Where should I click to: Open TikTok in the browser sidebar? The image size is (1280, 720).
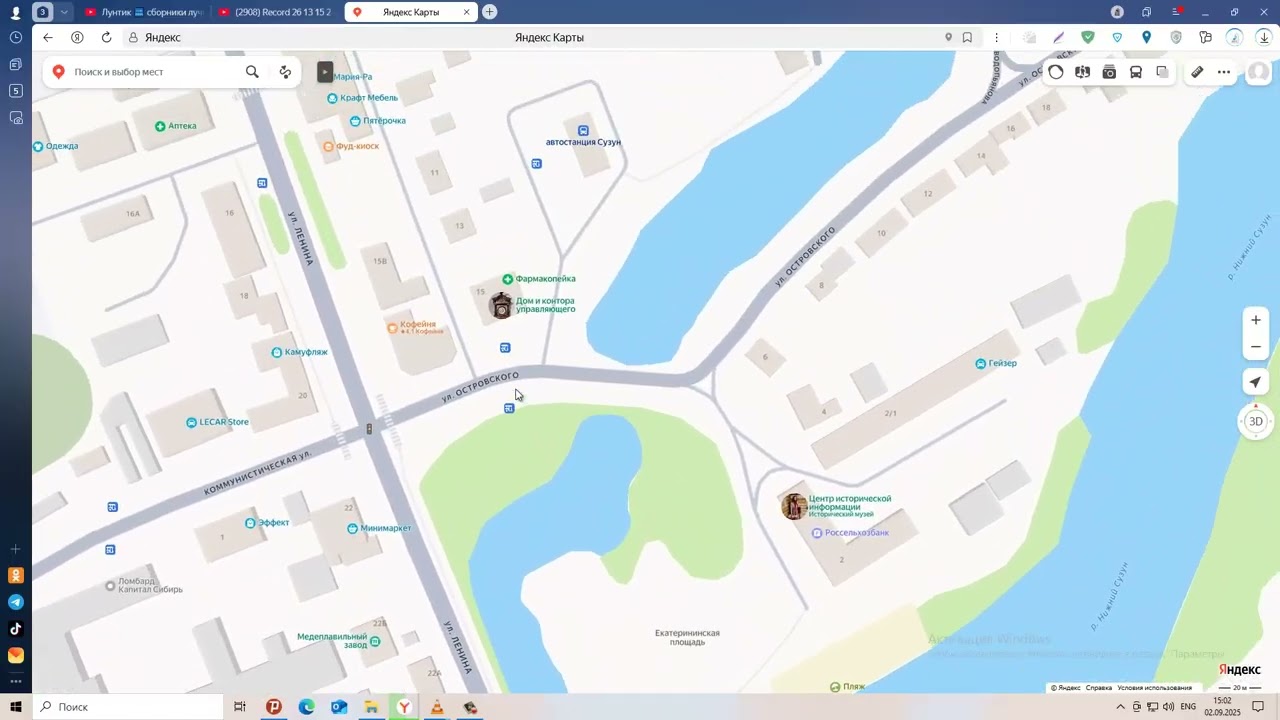pos(16,629)
